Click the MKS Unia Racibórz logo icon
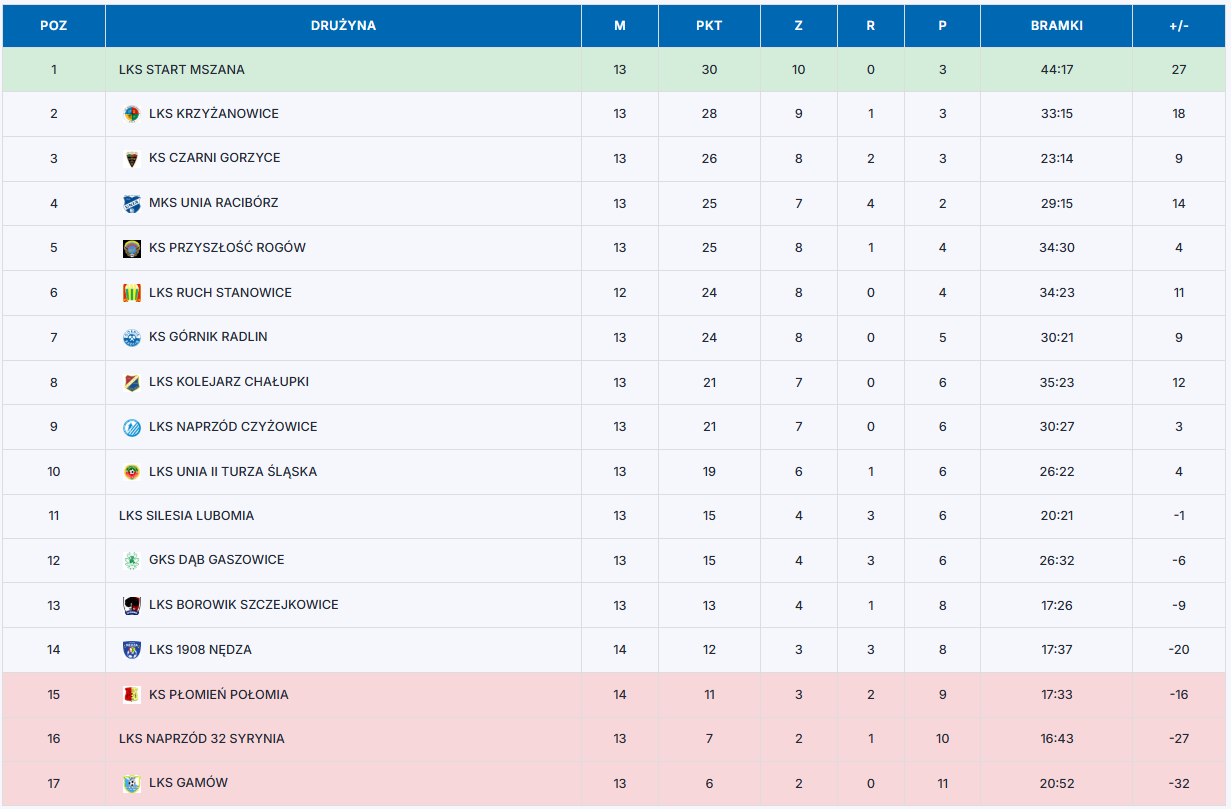Image resolution: width=1231 pixels, height=809 pixels. 131,203
